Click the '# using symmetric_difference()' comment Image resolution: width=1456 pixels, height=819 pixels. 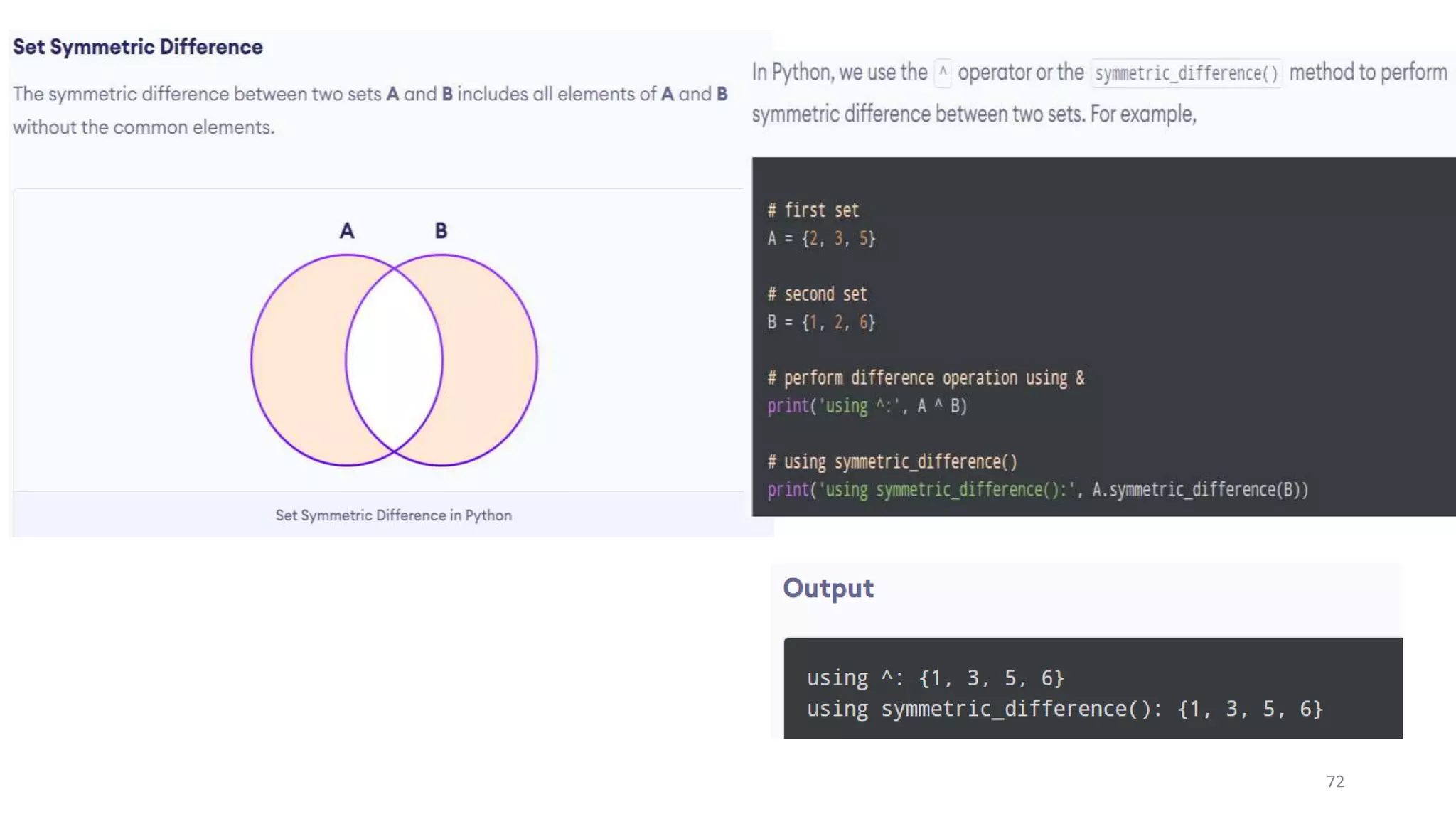click(x=892, y=461)
